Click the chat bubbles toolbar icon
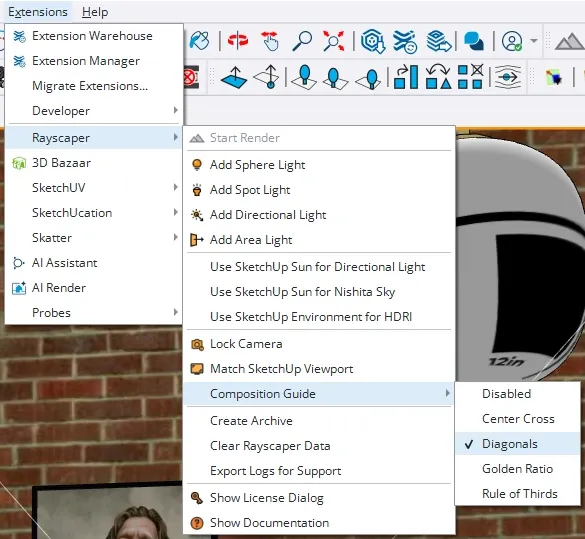The image size is (585, 539). click(x=474, y=41)
